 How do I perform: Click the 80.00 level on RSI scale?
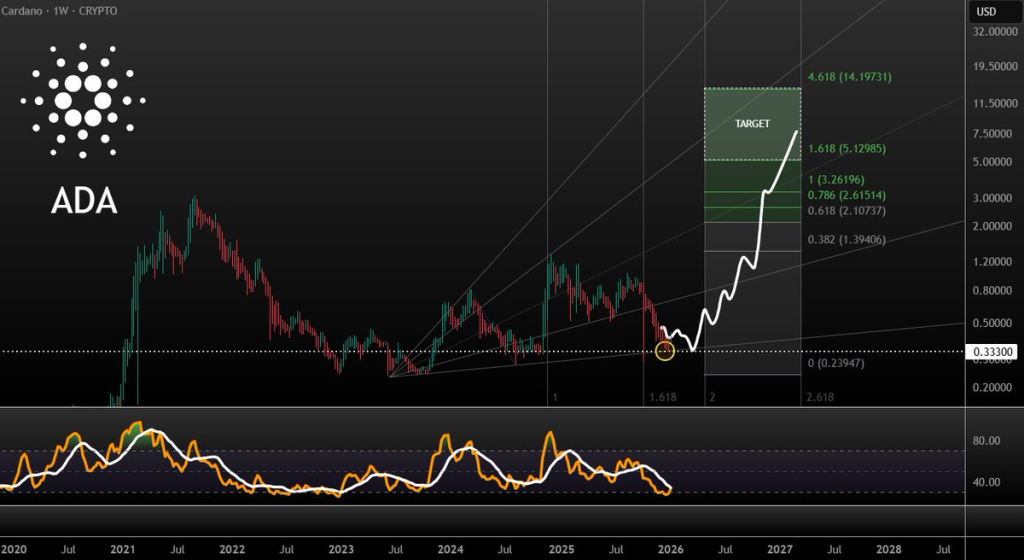pyautogui.click(x=986, y=441)
